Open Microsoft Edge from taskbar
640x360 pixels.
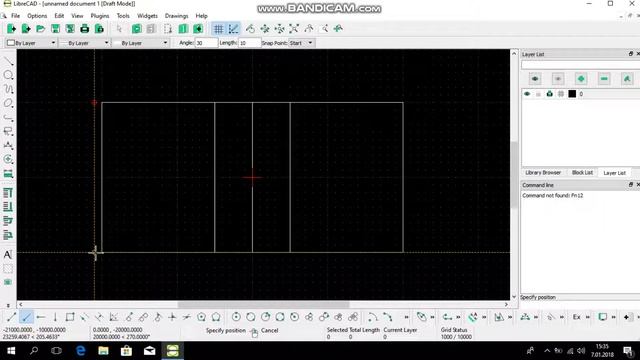click(80, 351)
